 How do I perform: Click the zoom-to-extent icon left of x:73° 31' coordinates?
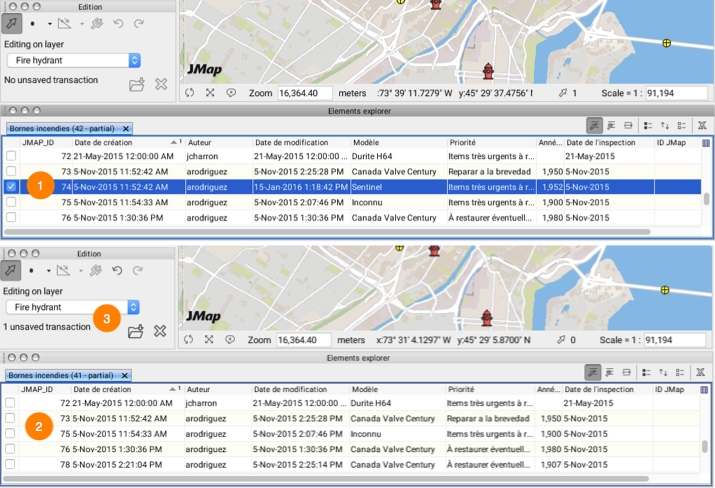click(210, 340)
